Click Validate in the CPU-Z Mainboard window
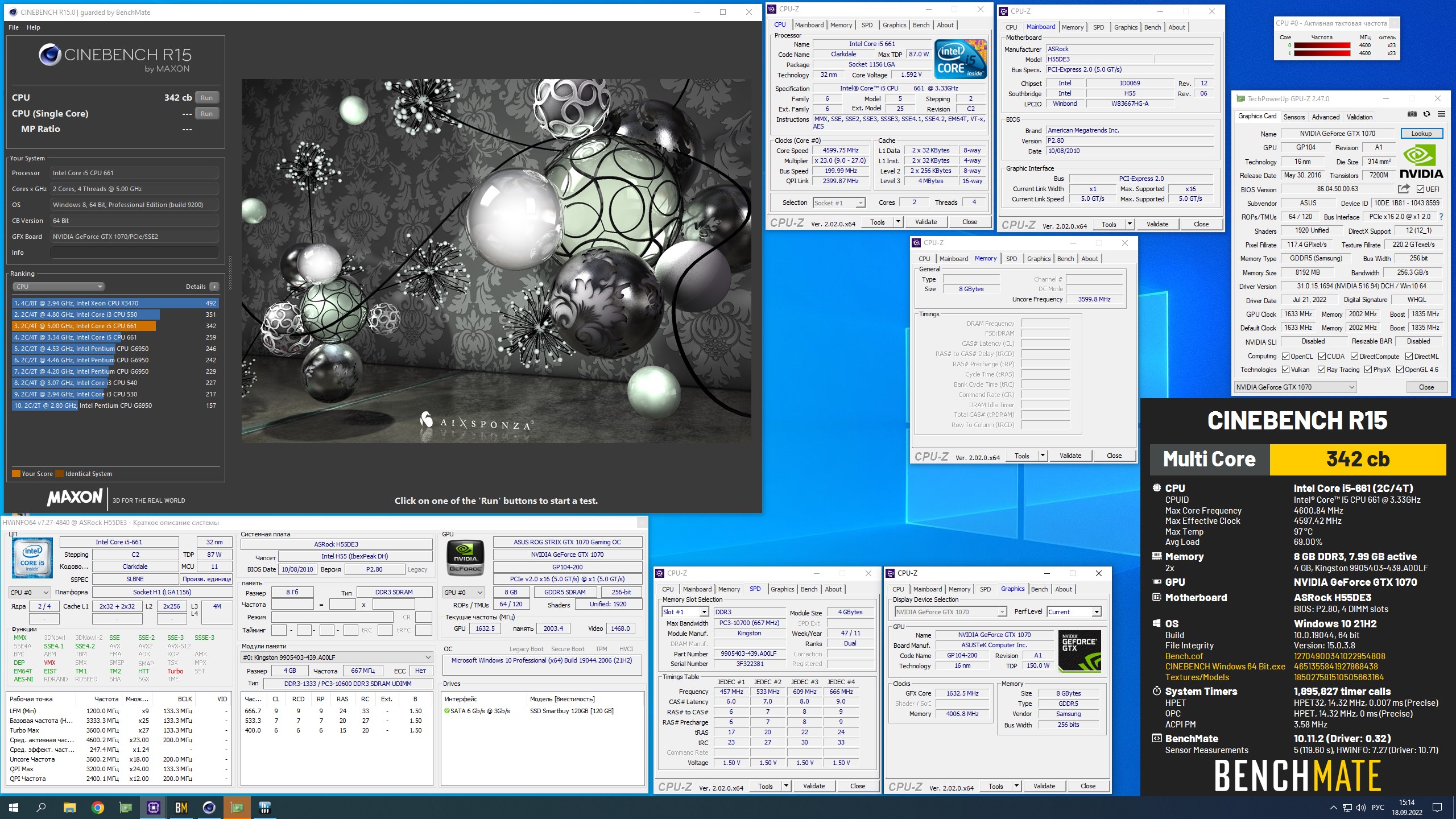 (1157, 224)
